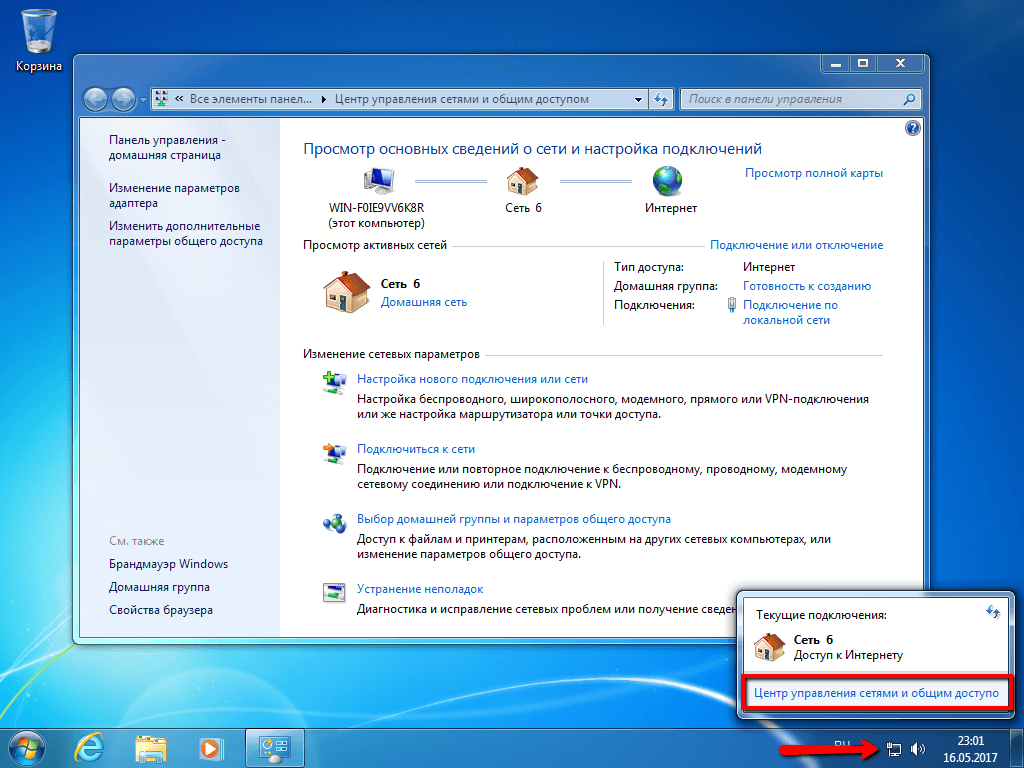Viewport: 1024px width, 768px height.
Task: Open Internet Explorer from the taskbar
Action: [x=89, y=747]
